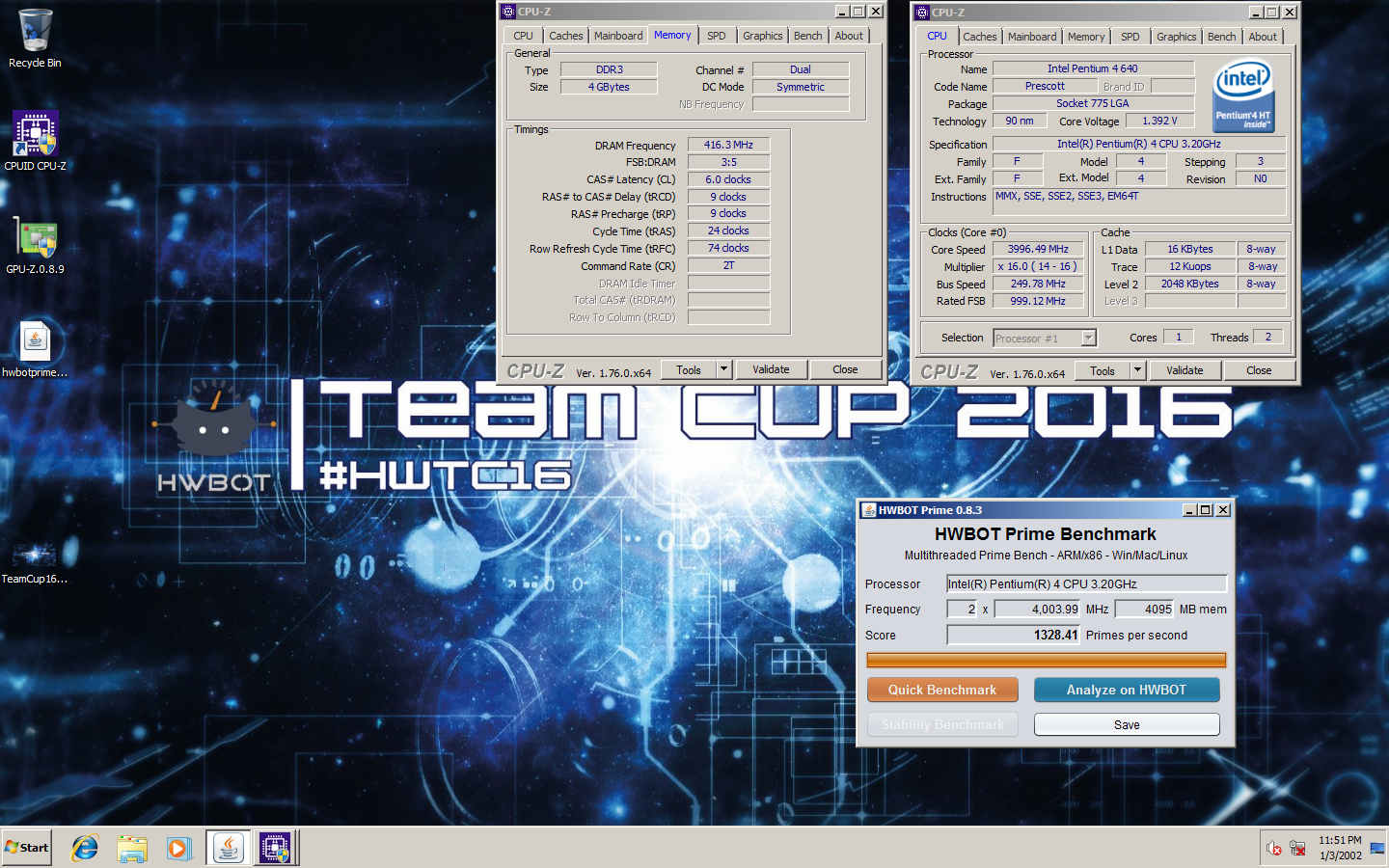The image size is (1389, 868).
Task: Open Mainboard tab in memory CPU-Z window
Action: tap(618, 36)
